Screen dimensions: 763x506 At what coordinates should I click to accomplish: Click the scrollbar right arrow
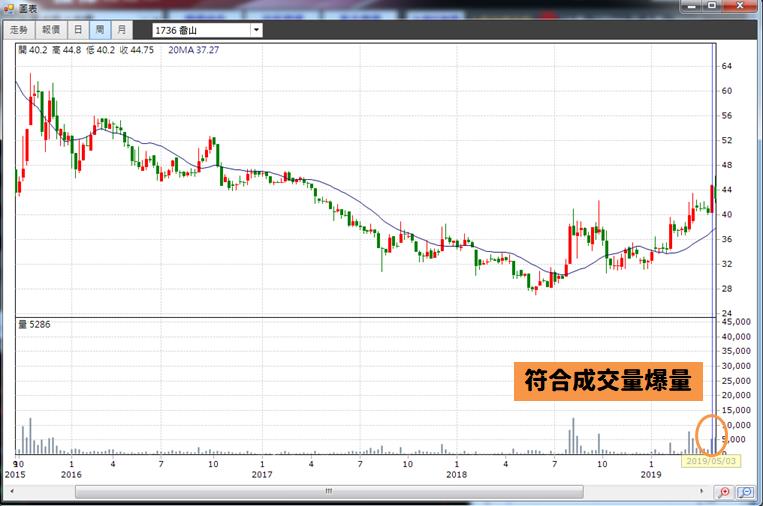[x=701, y=491]
